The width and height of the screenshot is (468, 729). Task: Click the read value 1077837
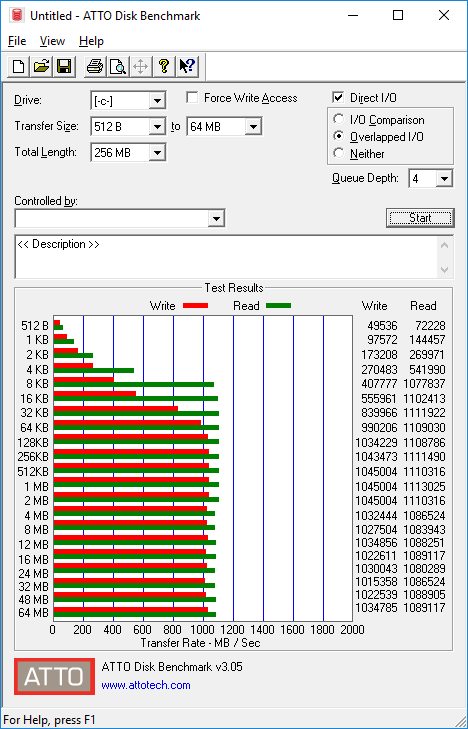point(425,384)
